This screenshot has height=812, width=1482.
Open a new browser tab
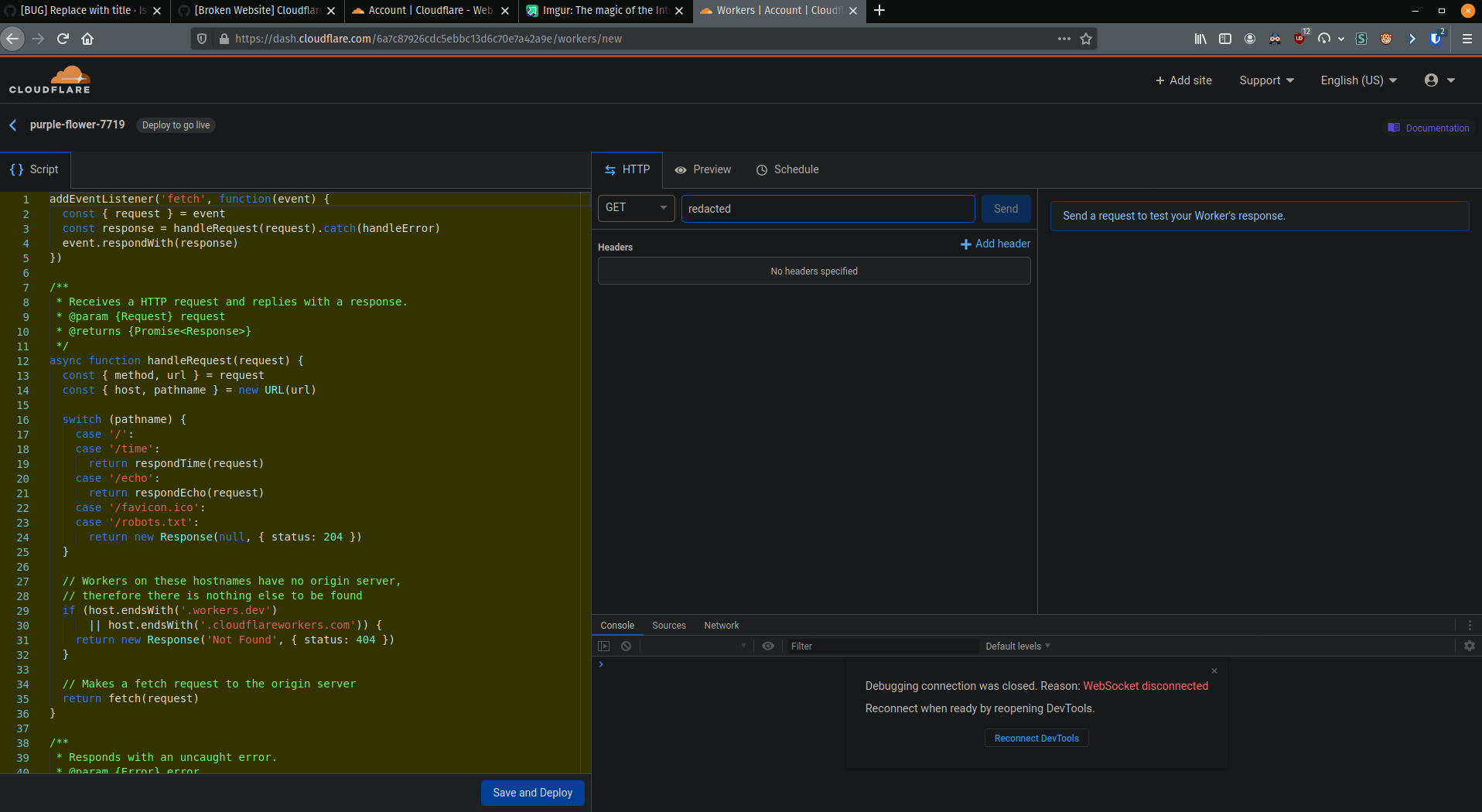point(879,10)
